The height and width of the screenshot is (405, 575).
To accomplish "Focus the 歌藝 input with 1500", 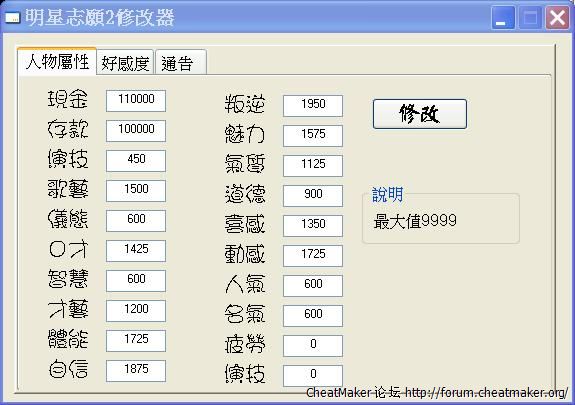I will 136,190.
